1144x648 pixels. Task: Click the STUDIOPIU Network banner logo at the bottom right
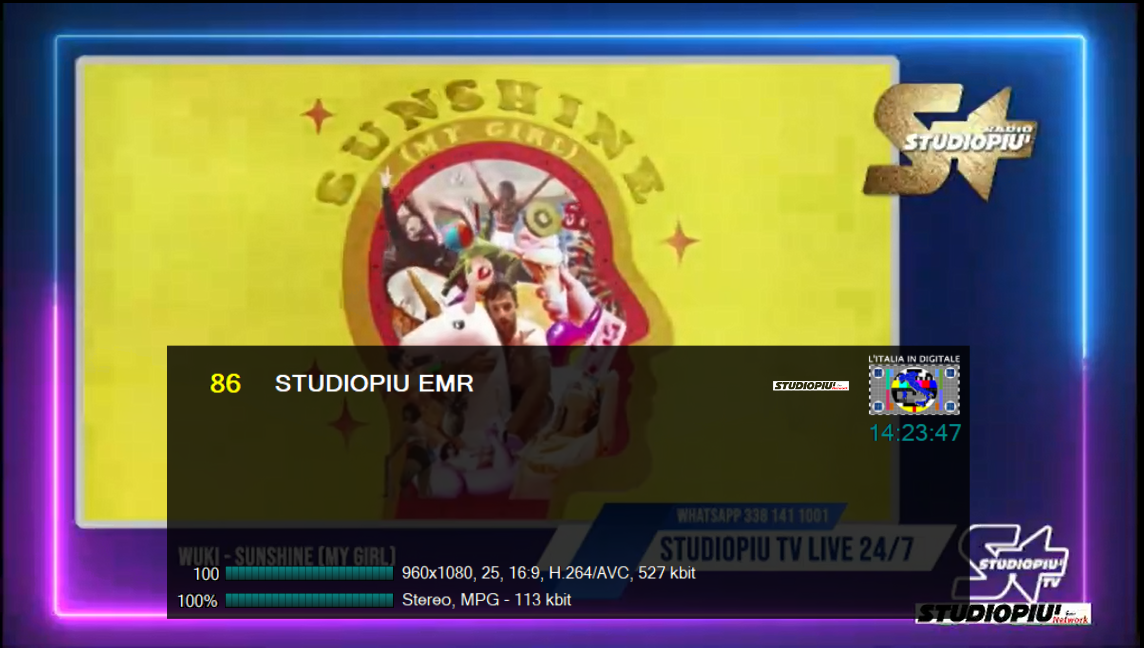(1003, 614)
